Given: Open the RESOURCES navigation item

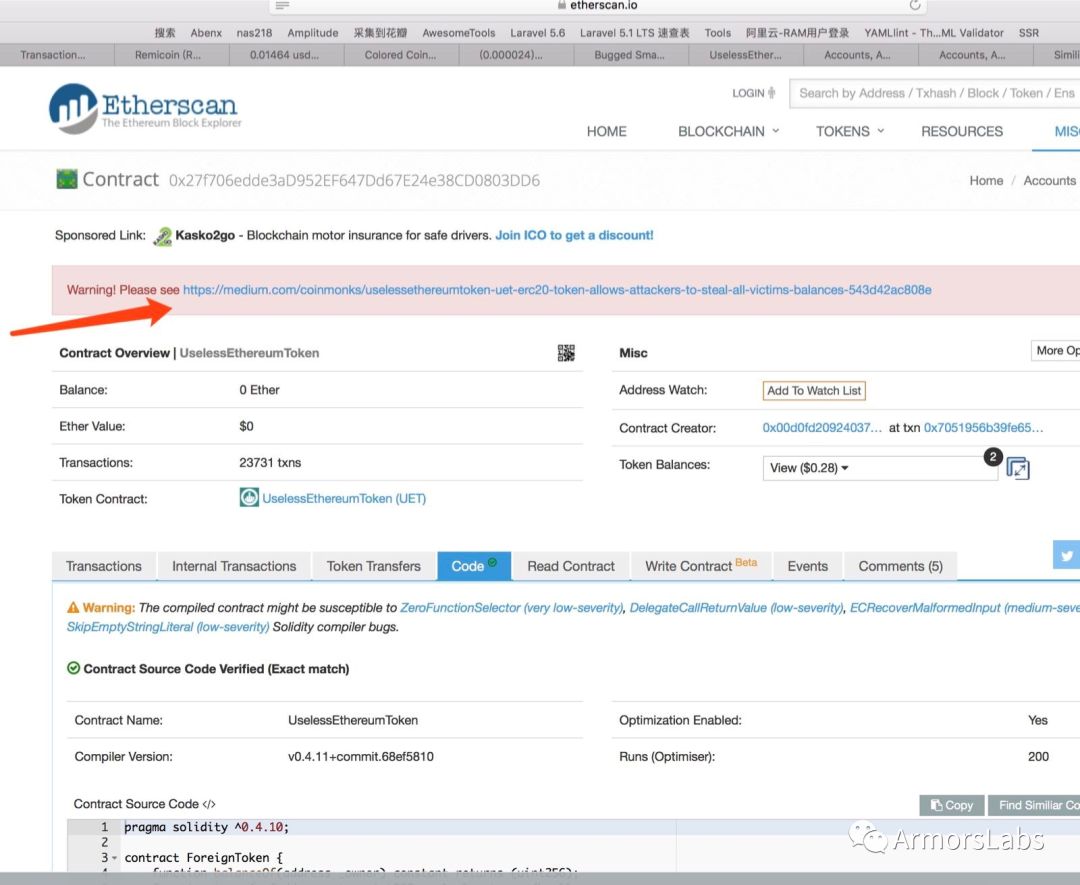Looking at the screenshot, I should [x=962, y=132].
